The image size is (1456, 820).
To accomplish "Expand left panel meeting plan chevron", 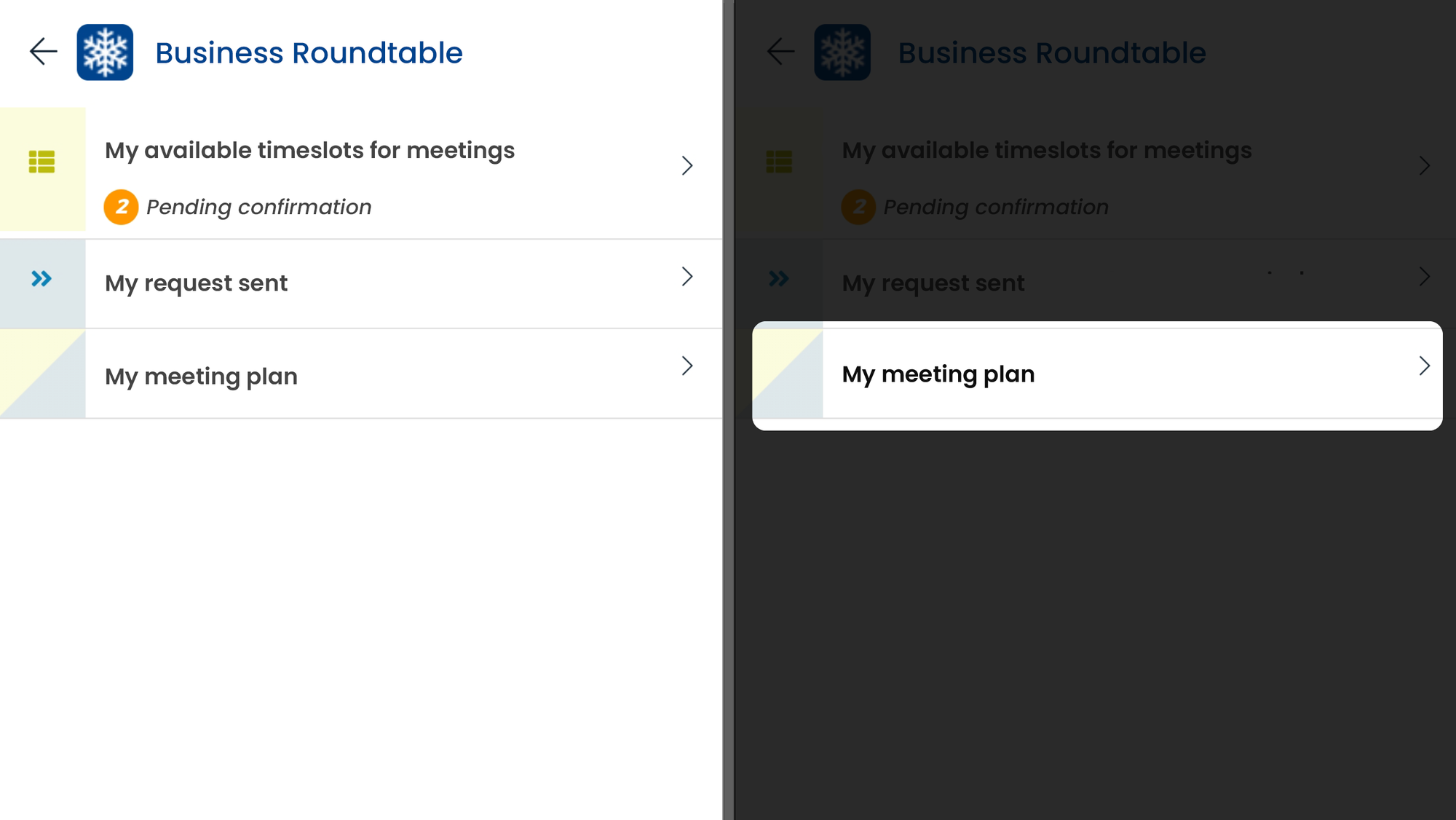I will (687, 366).
